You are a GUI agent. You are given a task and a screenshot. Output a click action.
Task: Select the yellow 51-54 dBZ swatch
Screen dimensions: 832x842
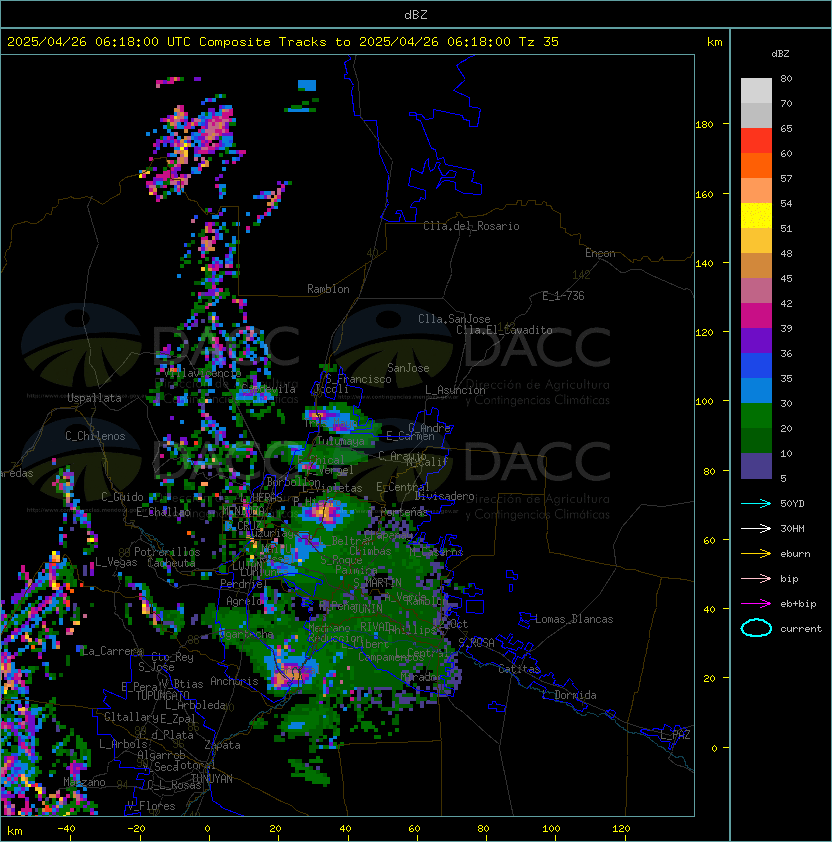coord(756,215)
